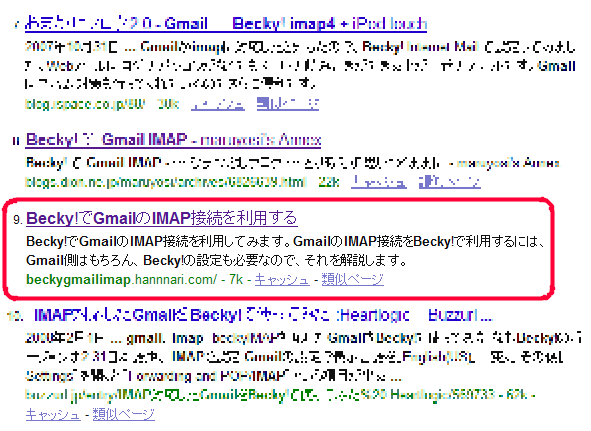Open result 10 title with Heartlogic Buzzurl
The image size is (591, 431).
point(263,315)
